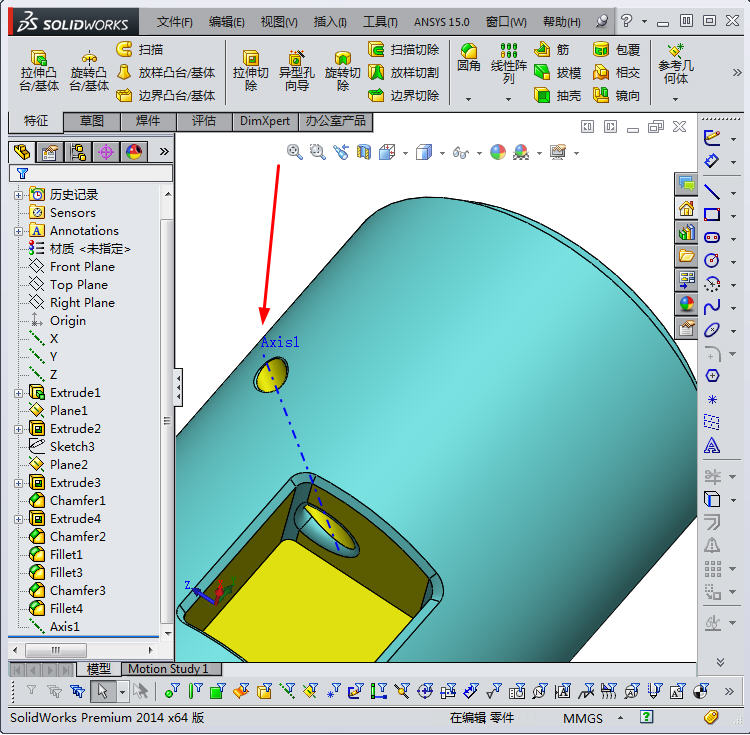Switch to the 草图 (Sketch) tab
The width and height of the screenshot is (750, 735).
point(92,121)
